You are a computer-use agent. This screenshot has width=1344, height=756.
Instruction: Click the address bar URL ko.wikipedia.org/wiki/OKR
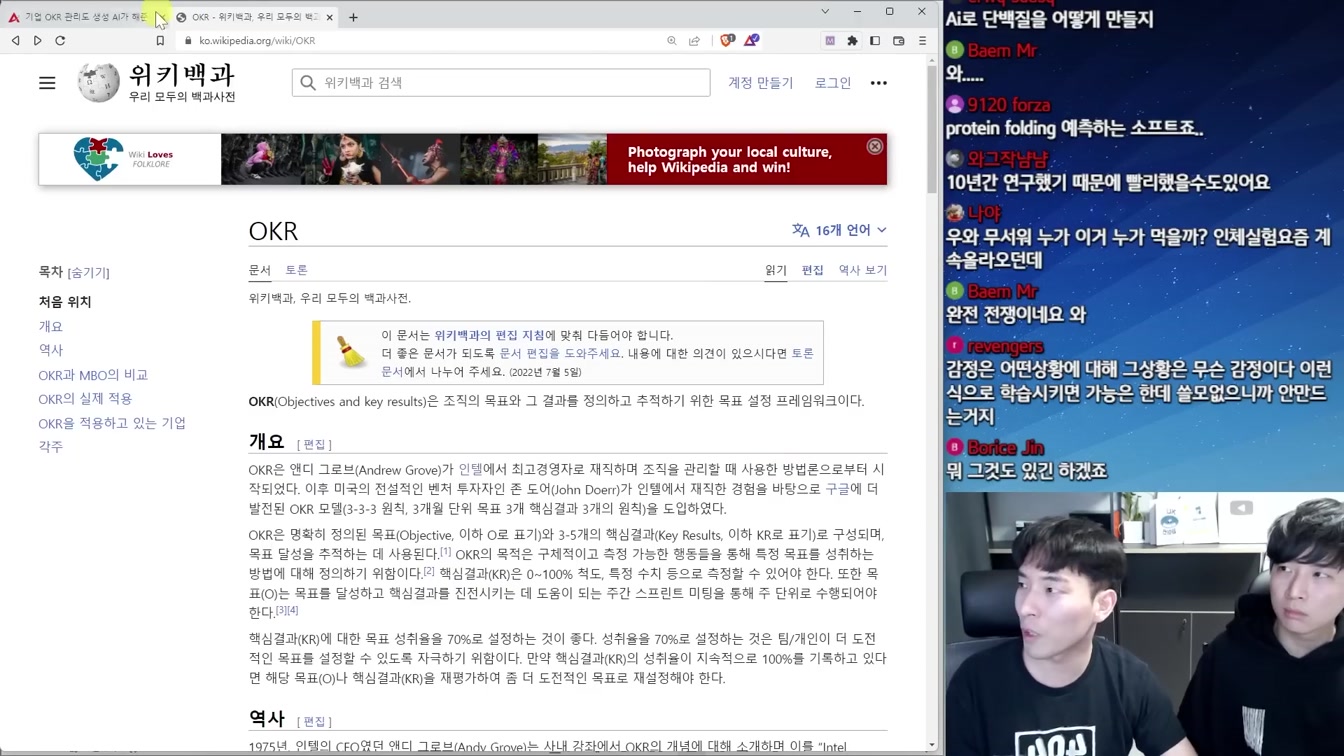pyautogui.click(x=257, y=41)
